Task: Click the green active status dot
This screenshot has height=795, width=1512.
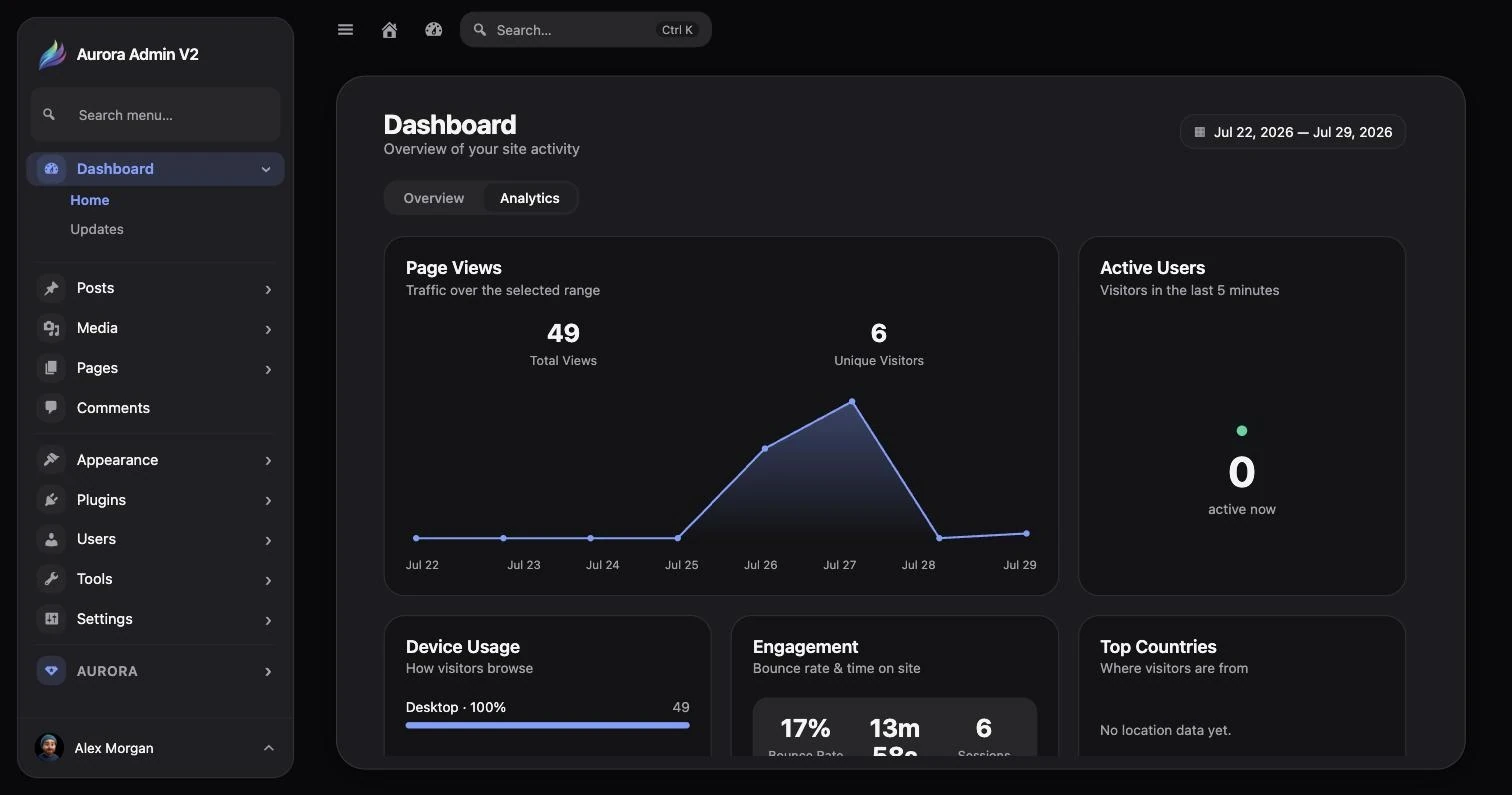Action: click(x=1242, y=431)
